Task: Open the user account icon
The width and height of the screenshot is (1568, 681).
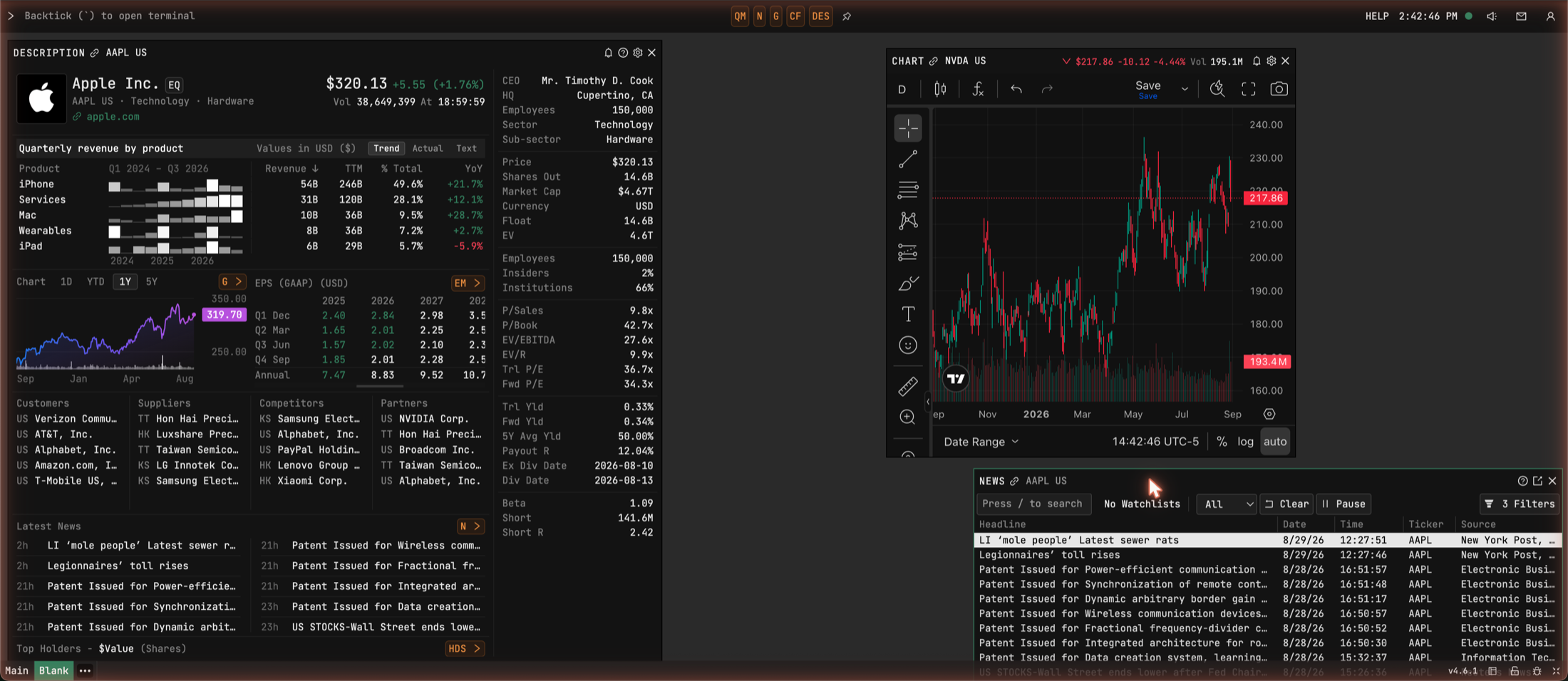Action: (x=1550, y=16)
